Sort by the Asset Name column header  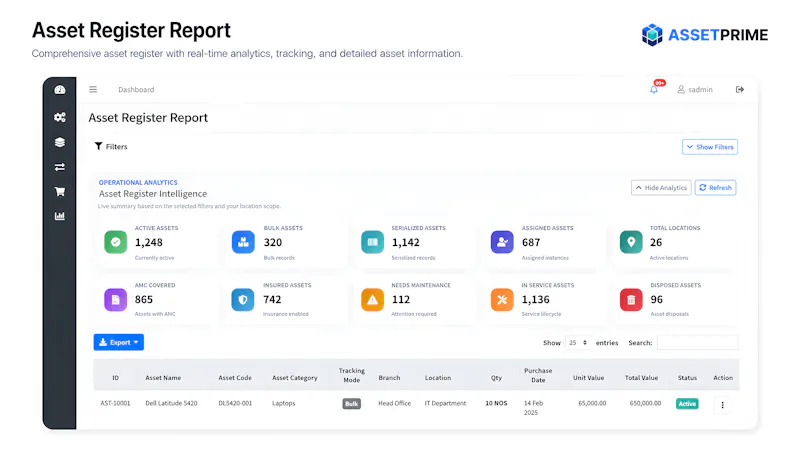tap(163, 378)
